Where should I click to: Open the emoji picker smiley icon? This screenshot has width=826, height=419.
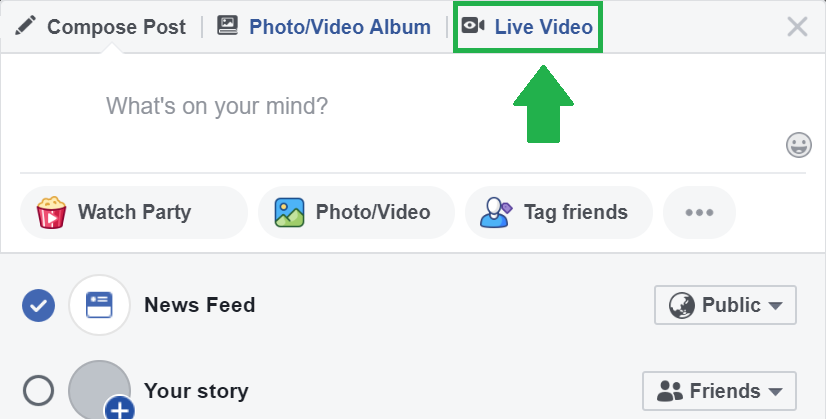coord(799,145)
